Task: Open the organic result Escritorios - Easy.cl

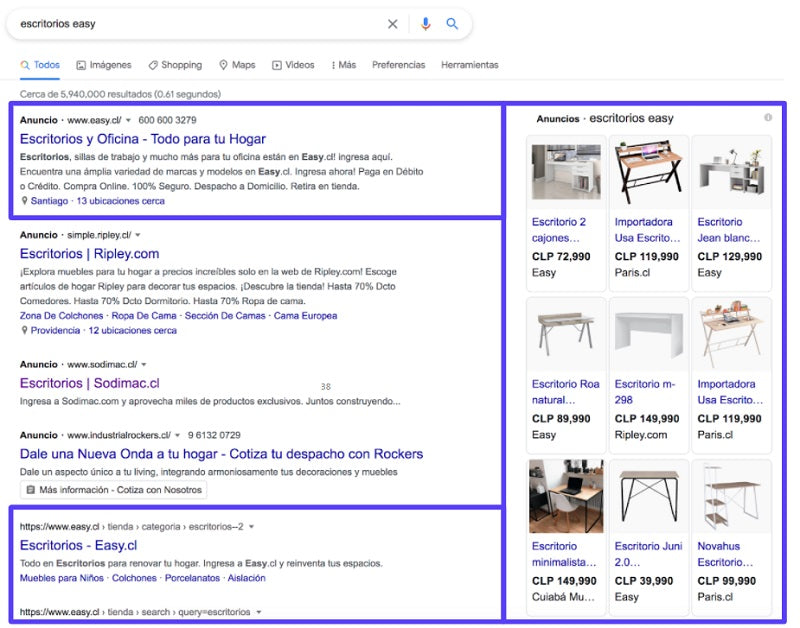Action: pos(79,545)
